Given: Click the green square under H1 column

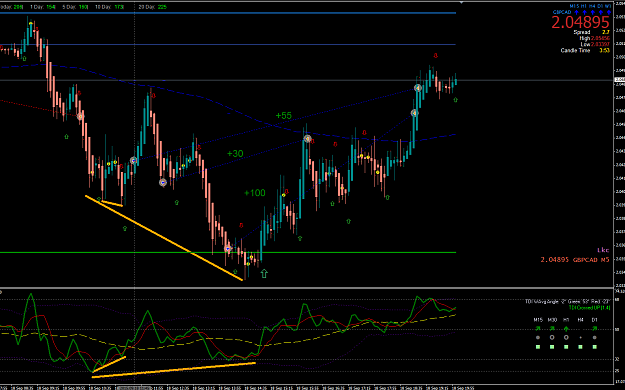Looking at the screenshot, I should click(x=566, y=347).
